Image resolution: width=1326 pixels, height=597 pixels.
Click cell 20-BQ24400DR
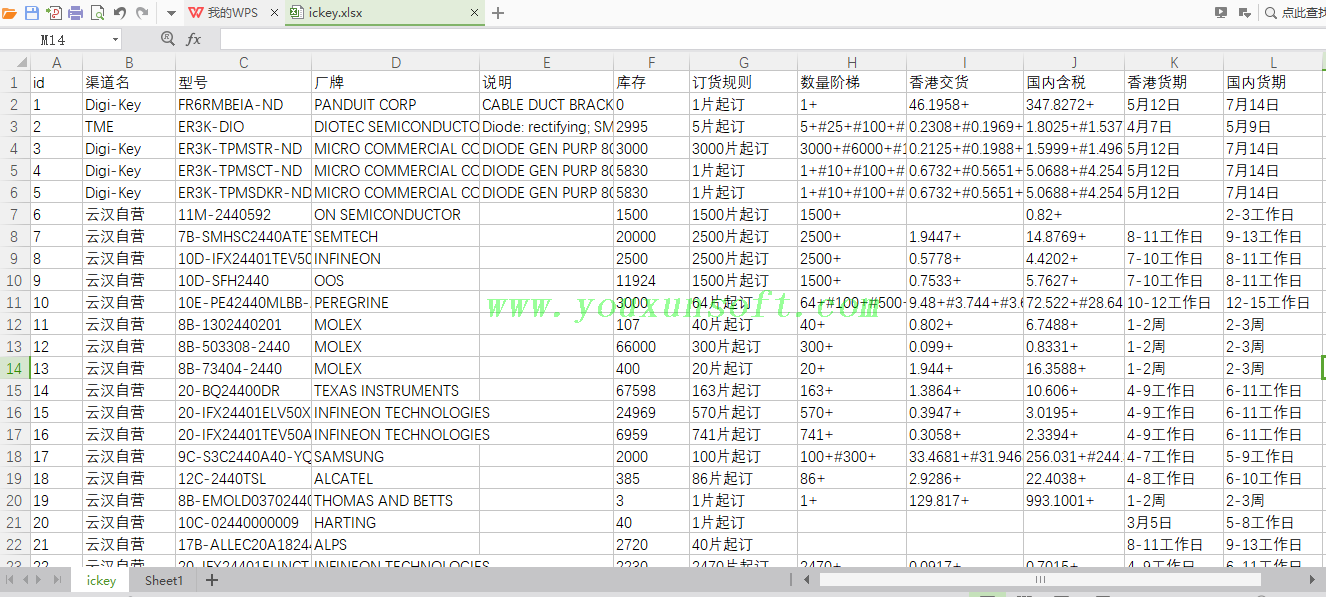(244, 390)
